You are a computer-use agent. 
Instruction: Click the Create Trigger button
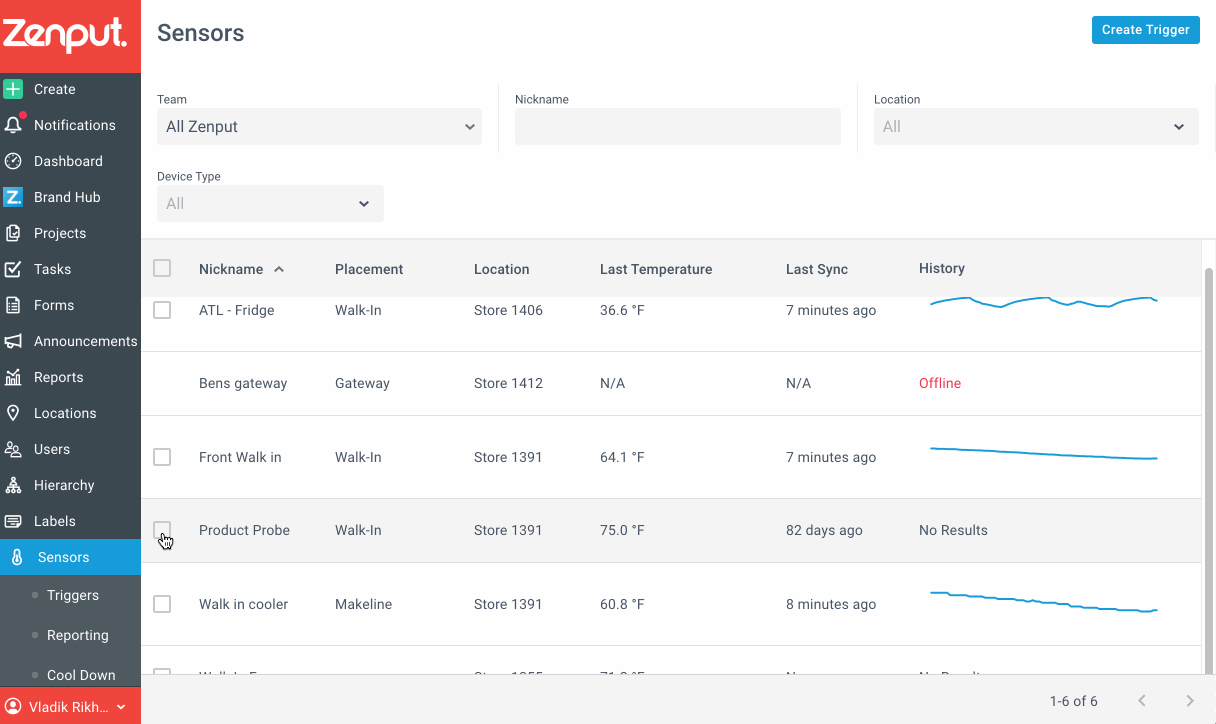[1146, 30]
